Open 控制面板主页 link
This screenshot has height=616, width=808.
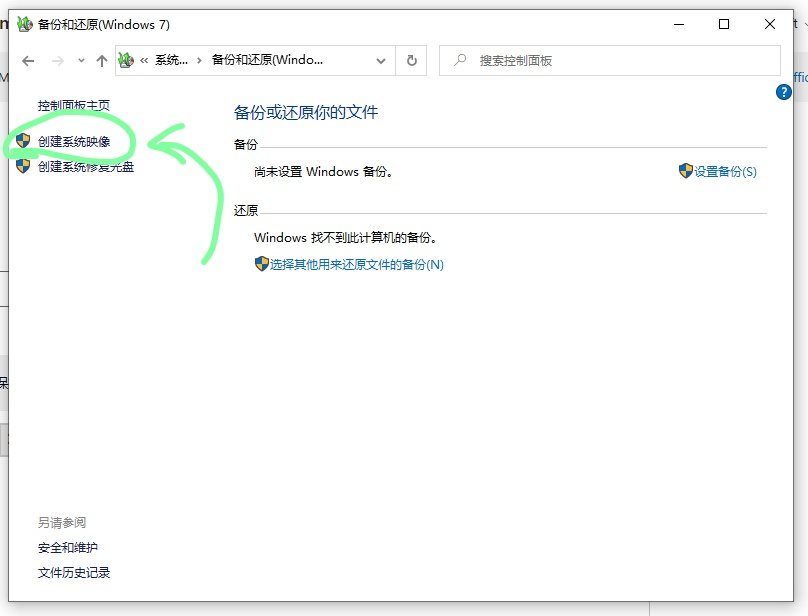(x=74, y=106)
